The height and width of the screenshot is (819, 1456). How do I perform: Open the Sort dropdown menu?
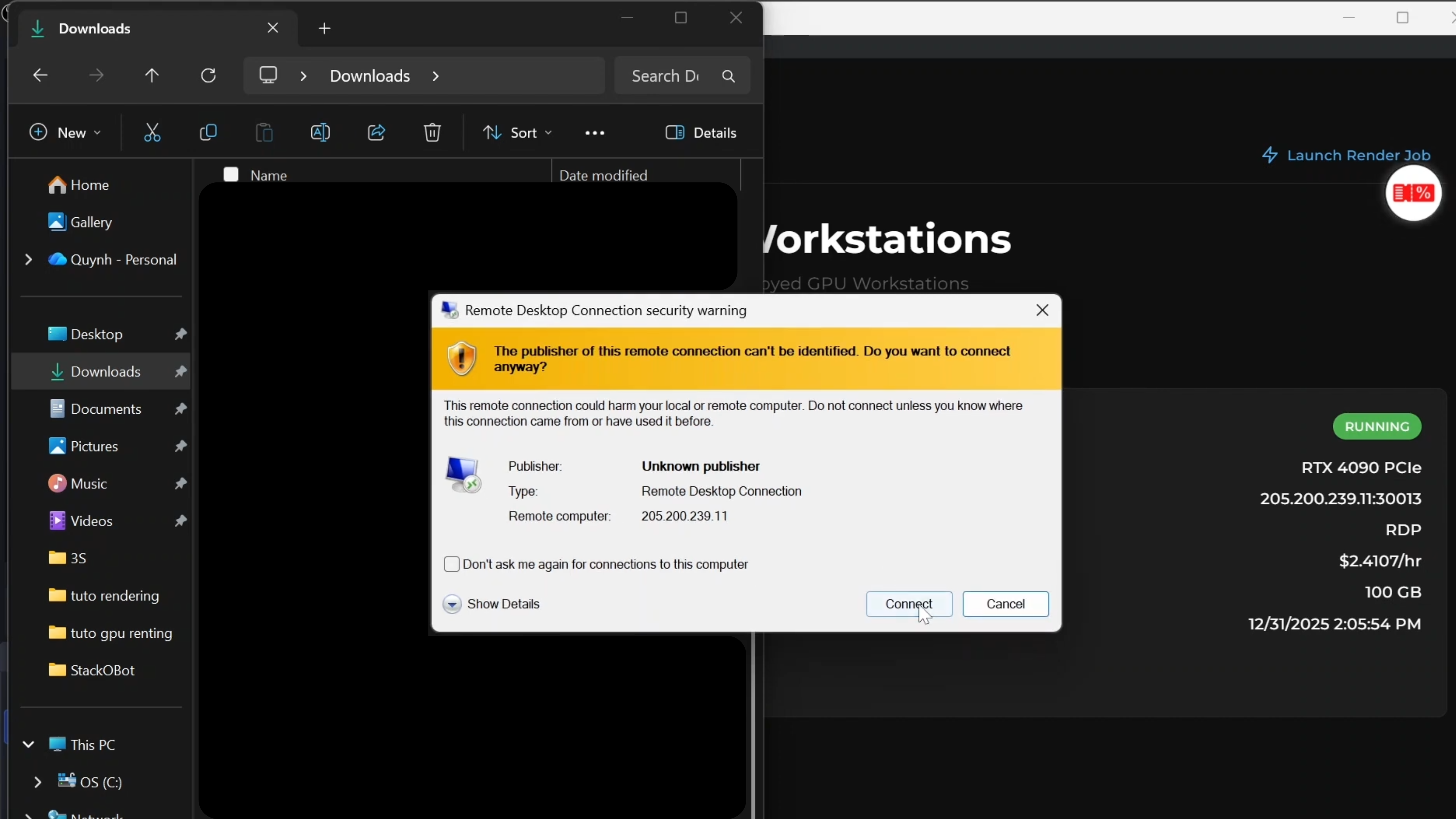pyautogui.click(x=517, y=132)
